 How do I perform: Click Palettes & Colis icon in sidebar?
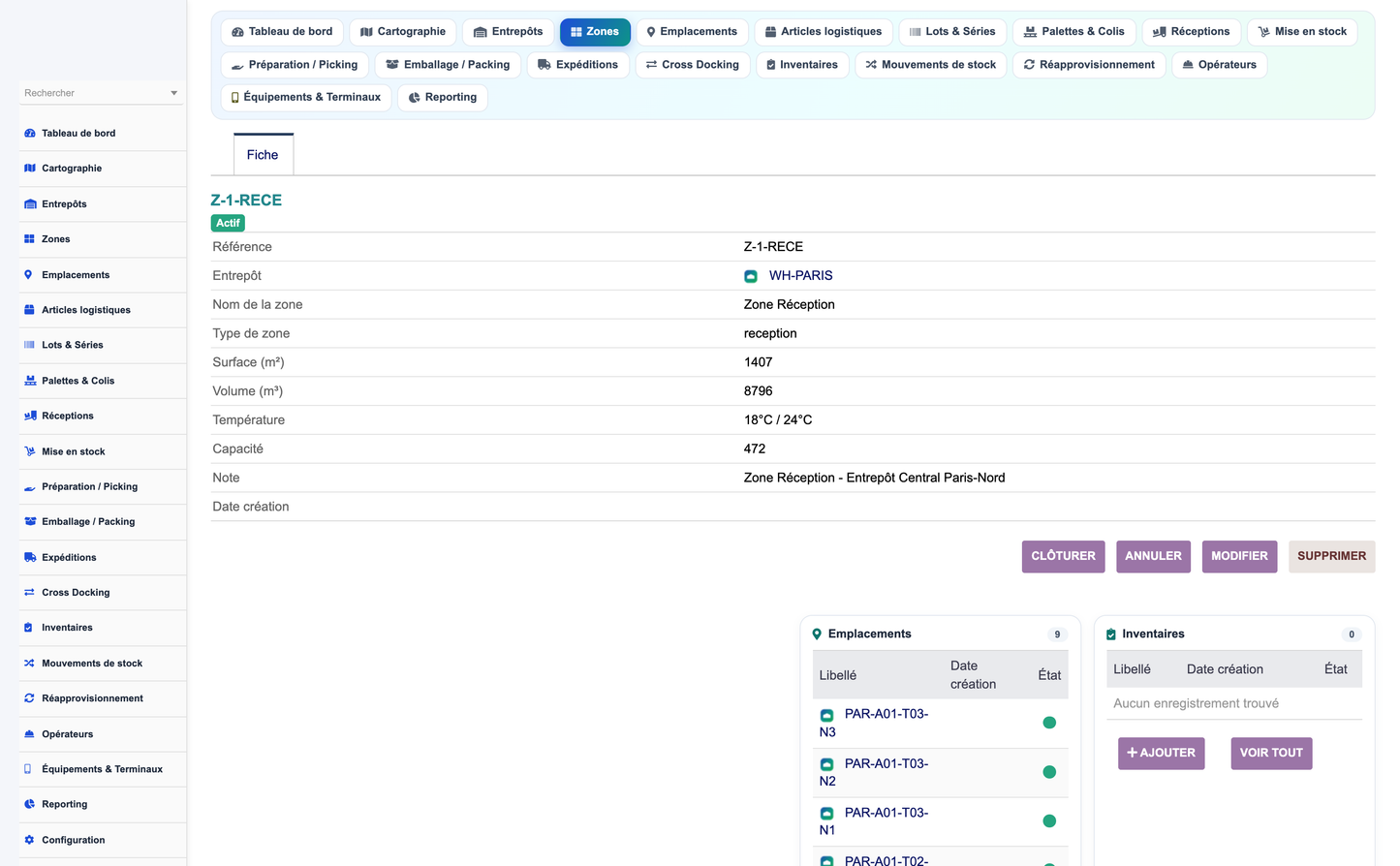(x=30, y=381)
